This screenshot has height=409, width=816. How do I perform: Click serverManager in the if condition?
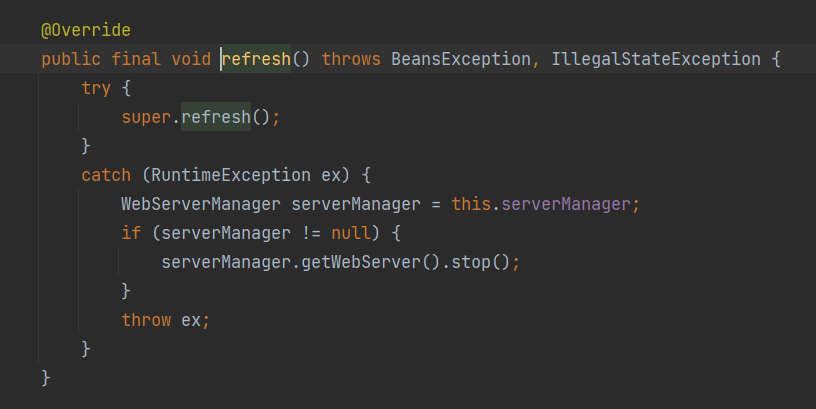coord(226,233)
